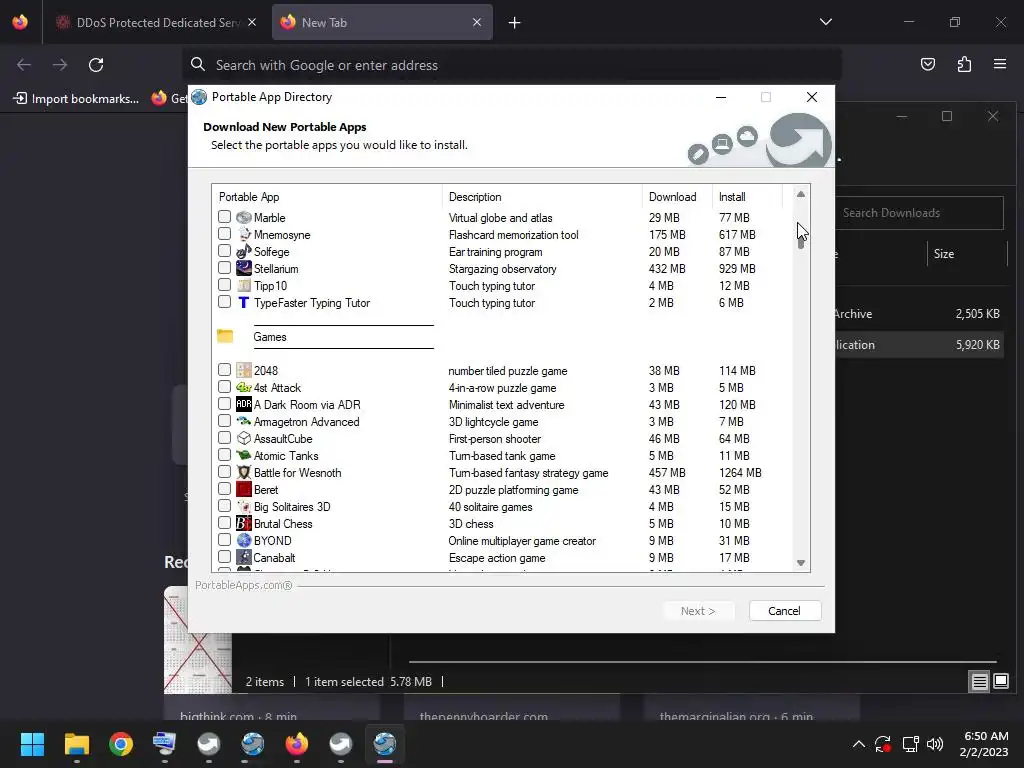
Task: Sort by Download column header
Action: click(x=677, y=197)
